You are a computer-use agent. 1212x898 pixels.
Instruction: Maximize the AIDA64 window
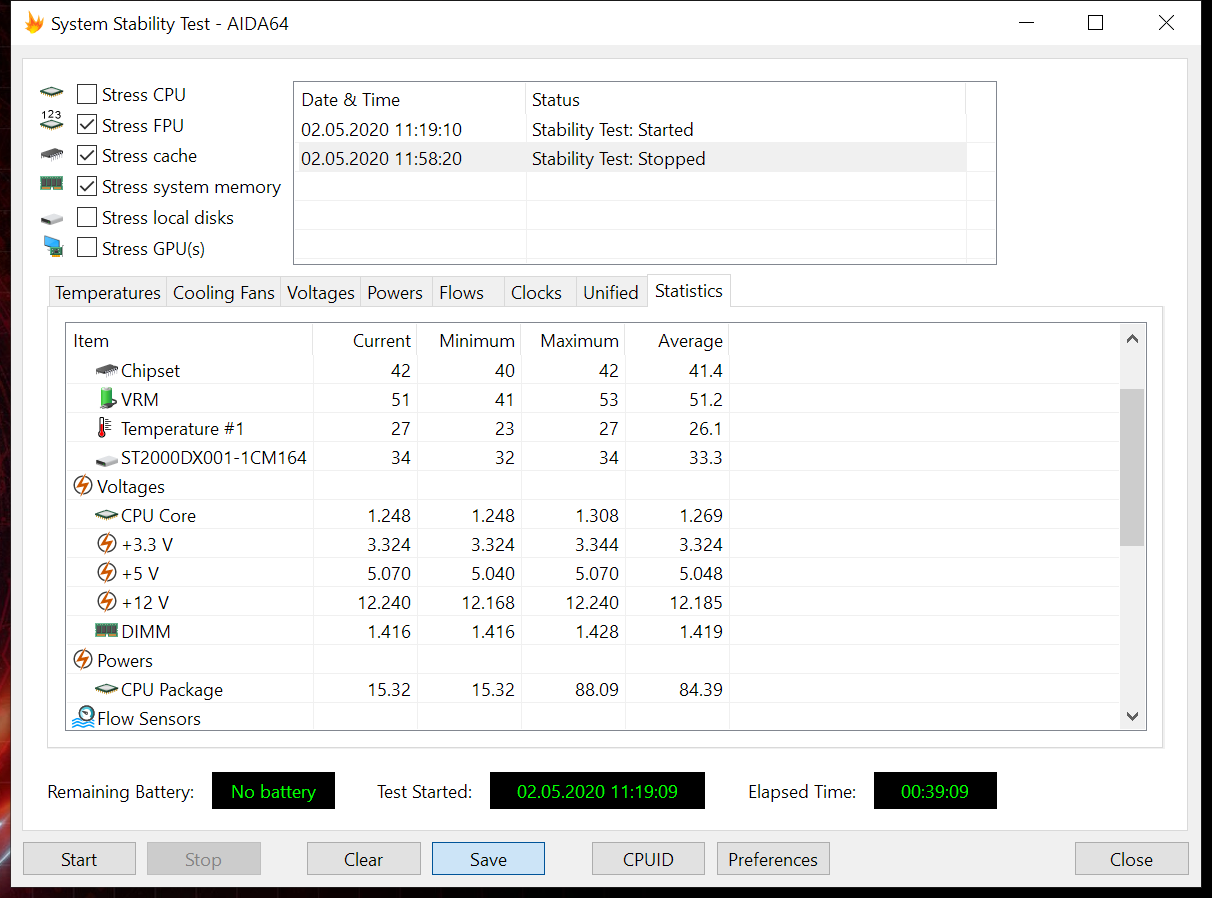tap(1095, 23)
